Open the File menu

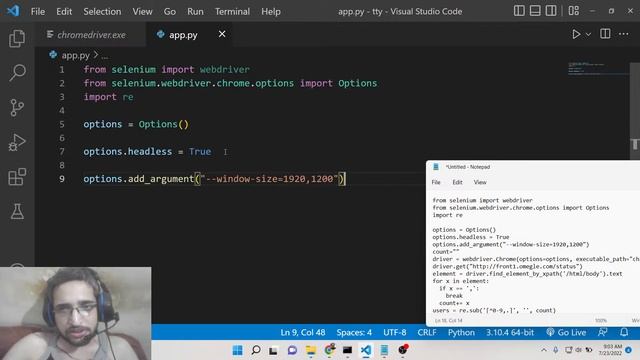pos(38,11)
